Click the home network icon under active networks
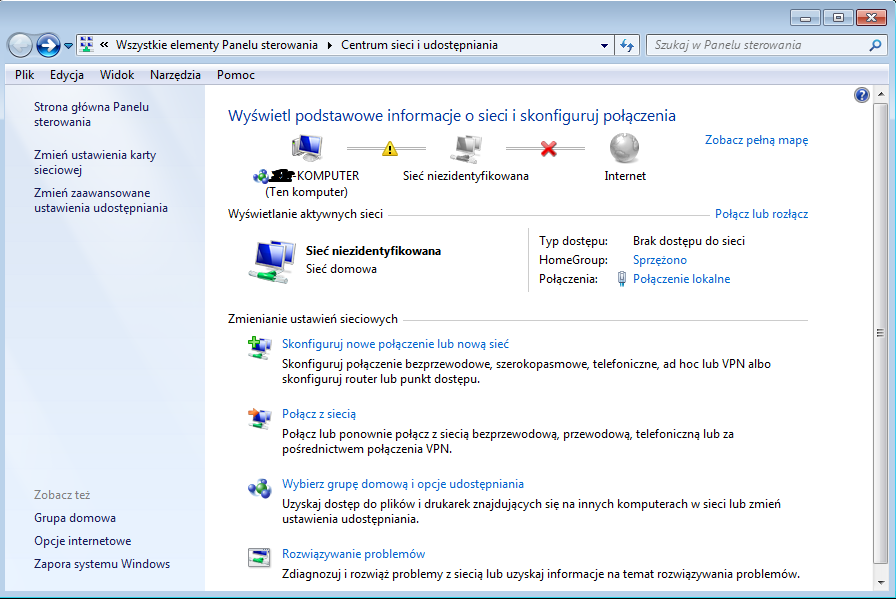Image resolution: width=896 pixels, height=599 pixels. coord(270,261)
